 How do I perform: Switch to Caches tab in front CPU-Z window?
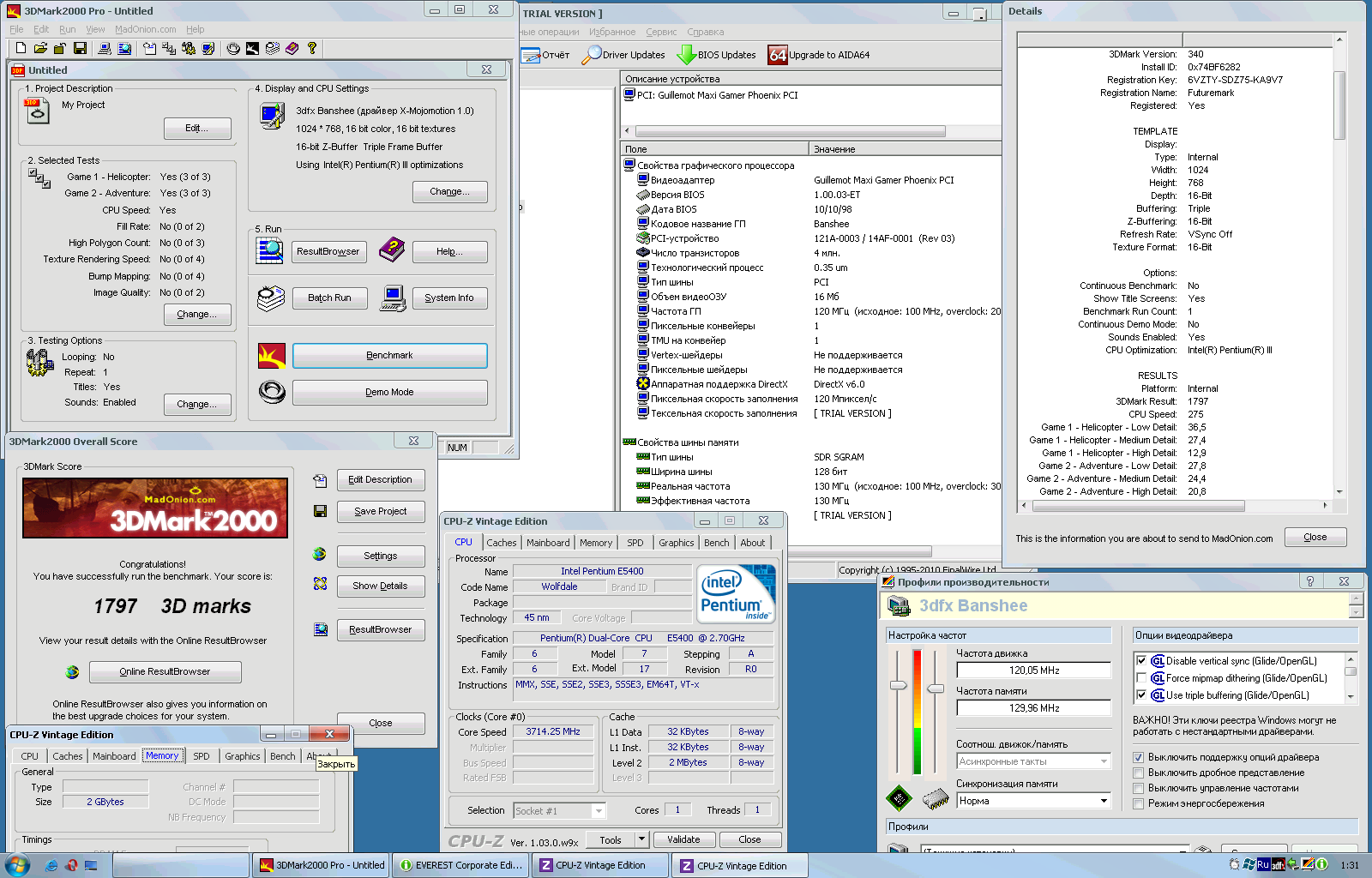point(501,543)
